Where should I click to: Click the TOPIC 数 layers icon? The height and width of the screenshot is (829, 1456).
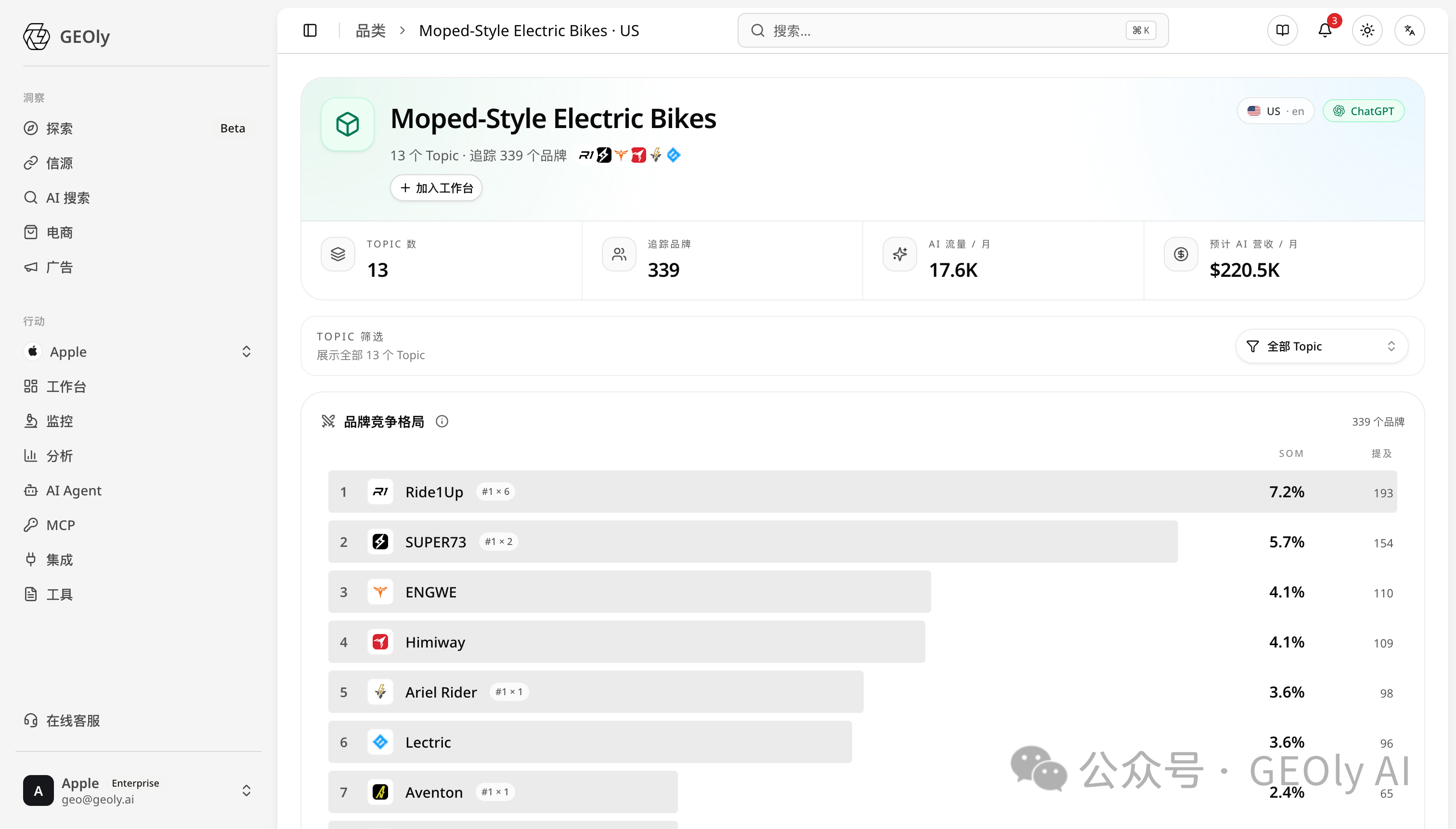[338, 254]
